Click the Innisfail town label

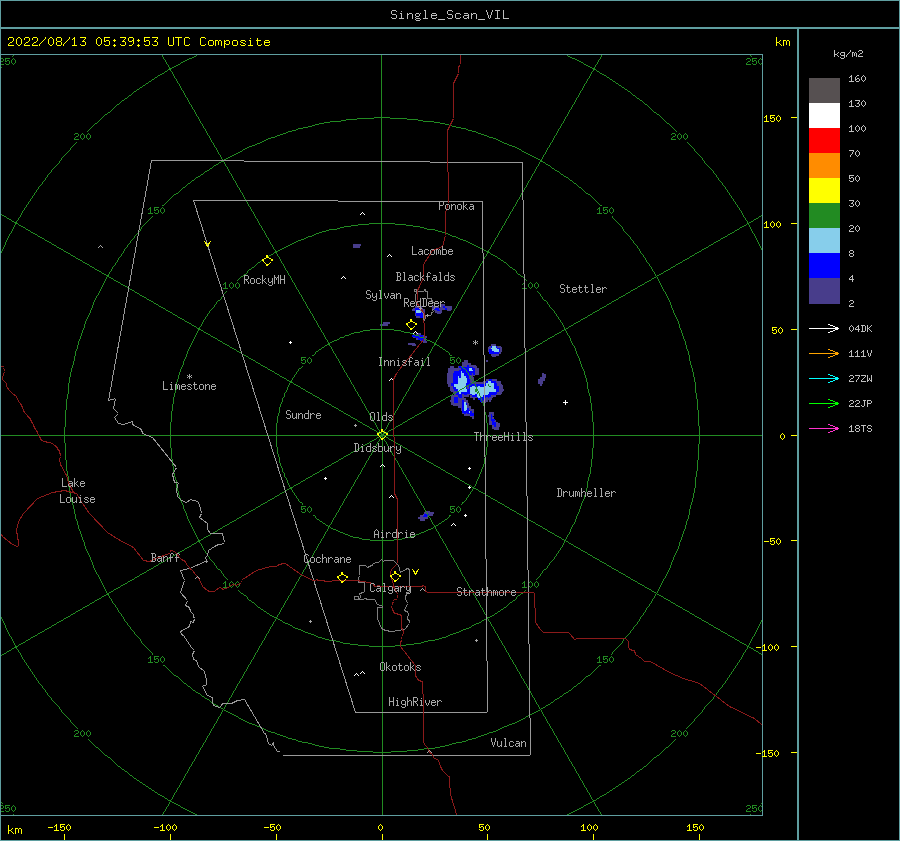[404, 362]
